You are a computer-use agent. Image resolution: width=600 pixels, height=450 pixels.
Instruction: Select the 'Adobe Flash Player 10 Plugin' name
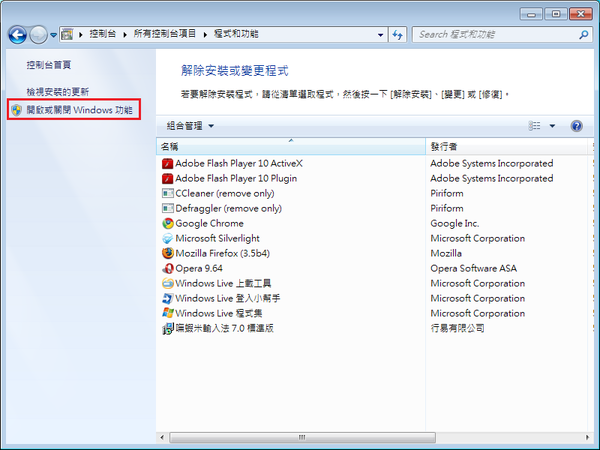(236, 179)
